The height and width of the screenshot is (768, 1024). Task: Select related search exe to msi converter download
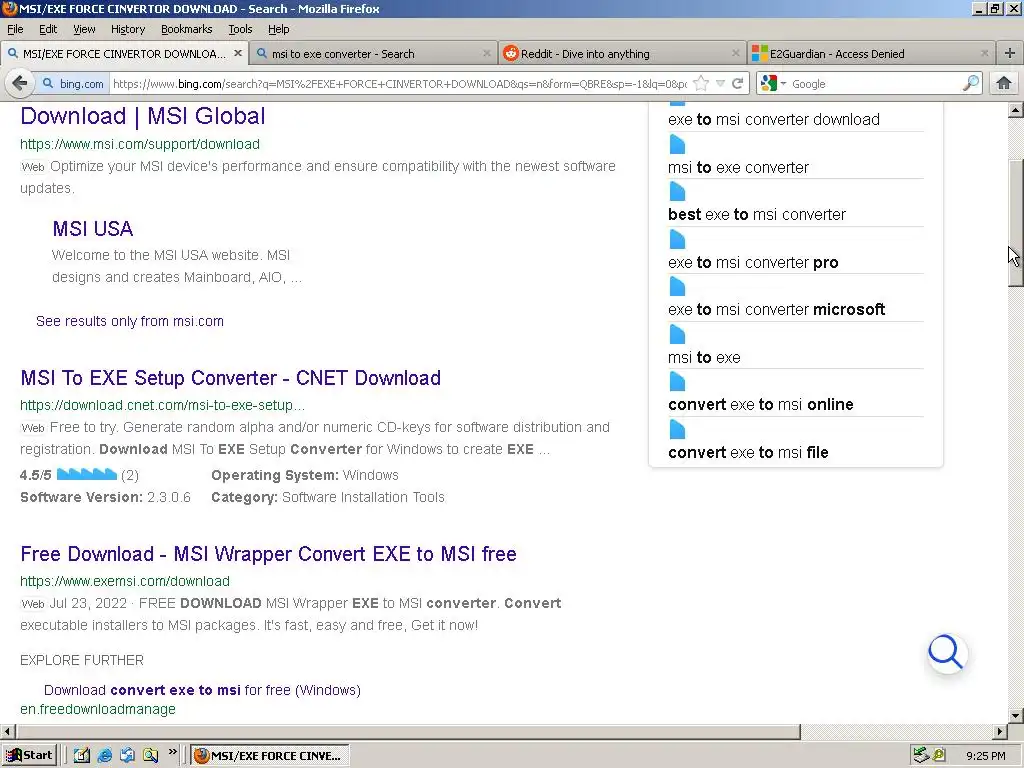[774, 120]
